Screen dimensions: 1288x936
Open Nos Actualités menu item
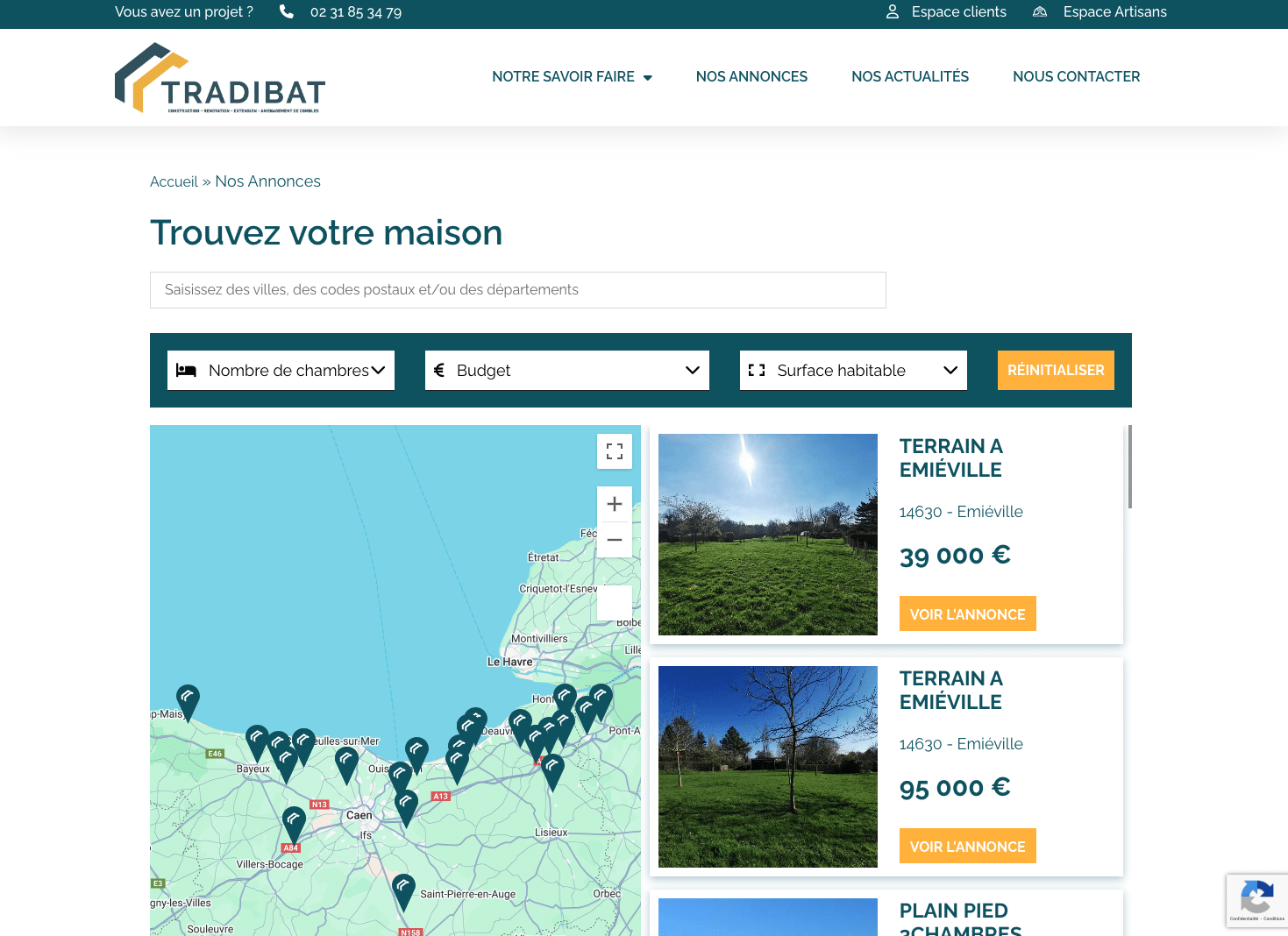click(910, 77)
